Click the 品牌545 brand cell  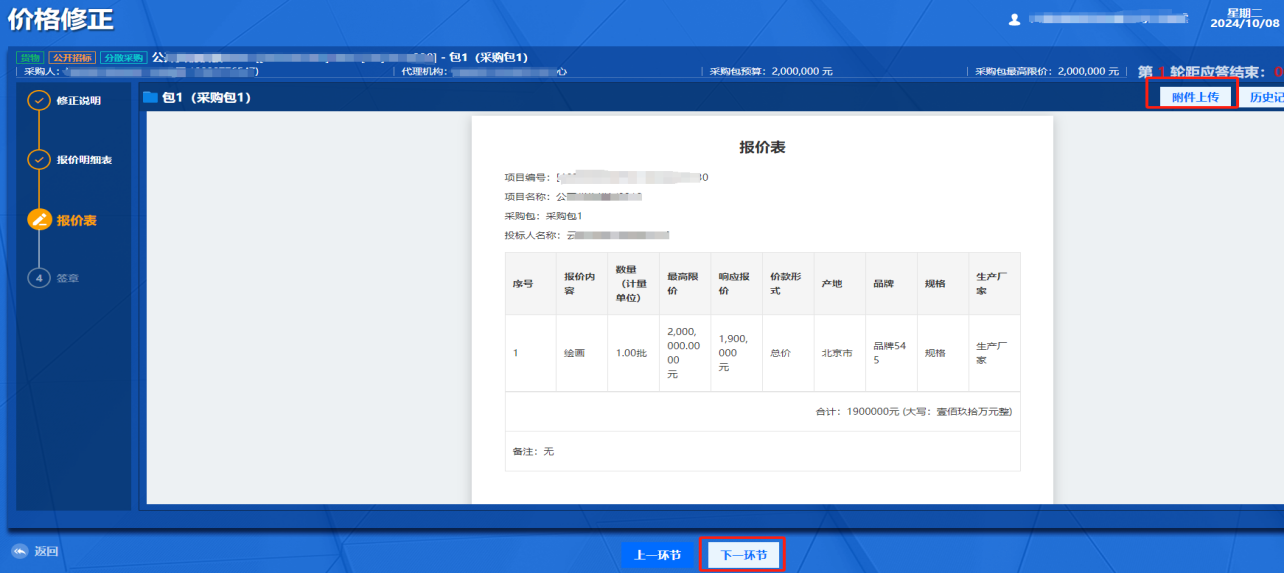[x=890, y=353]
